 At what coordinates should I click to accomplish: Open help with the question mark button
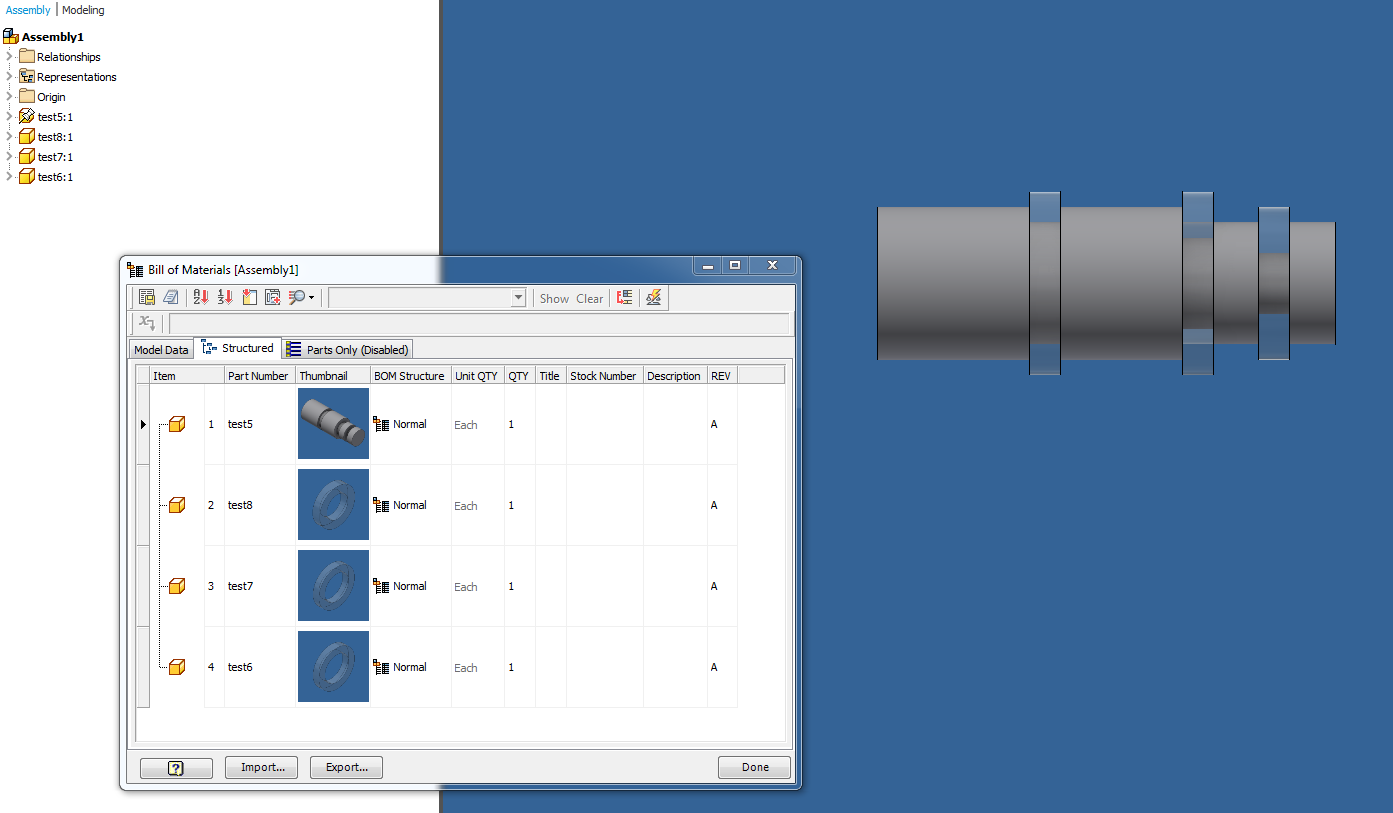(176, 768)
